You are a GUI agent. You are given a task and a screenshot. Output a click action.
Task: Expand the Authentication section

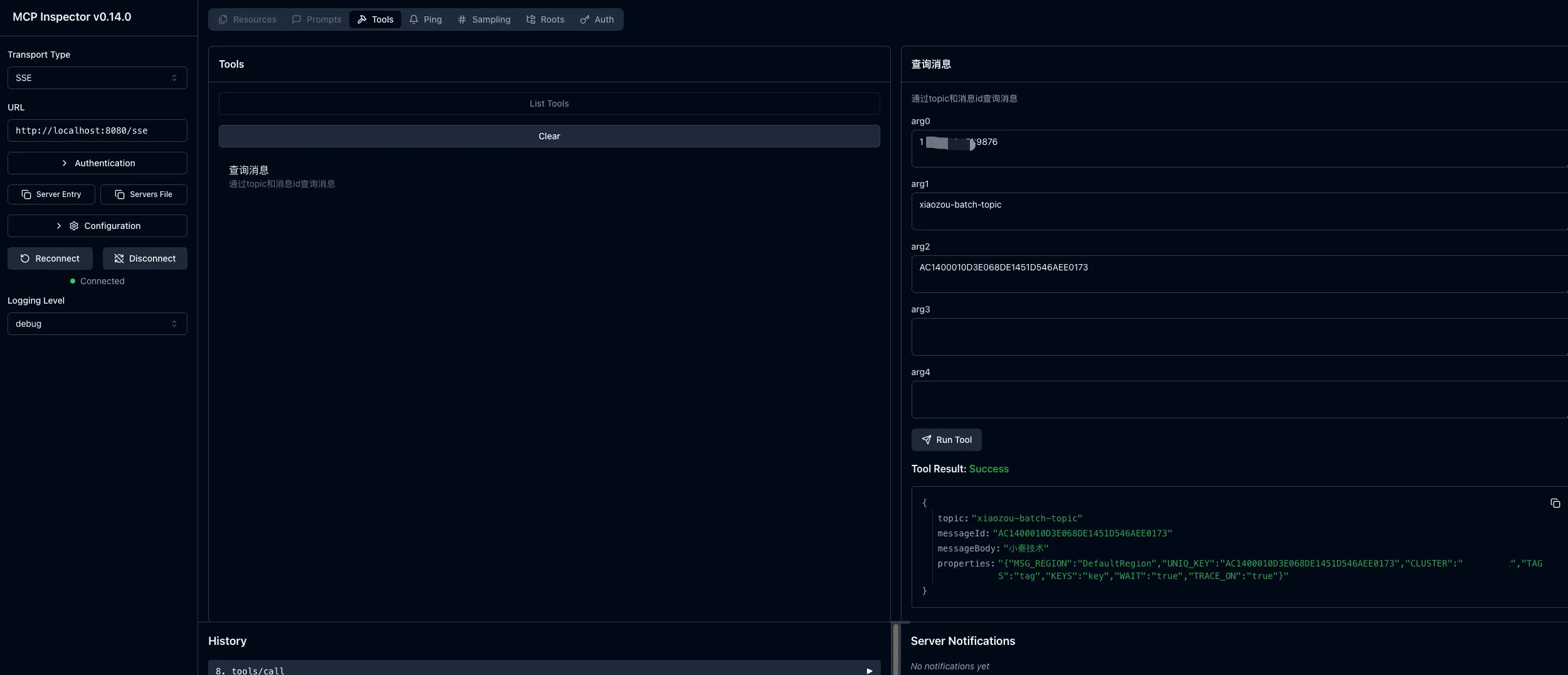[97, 163]
